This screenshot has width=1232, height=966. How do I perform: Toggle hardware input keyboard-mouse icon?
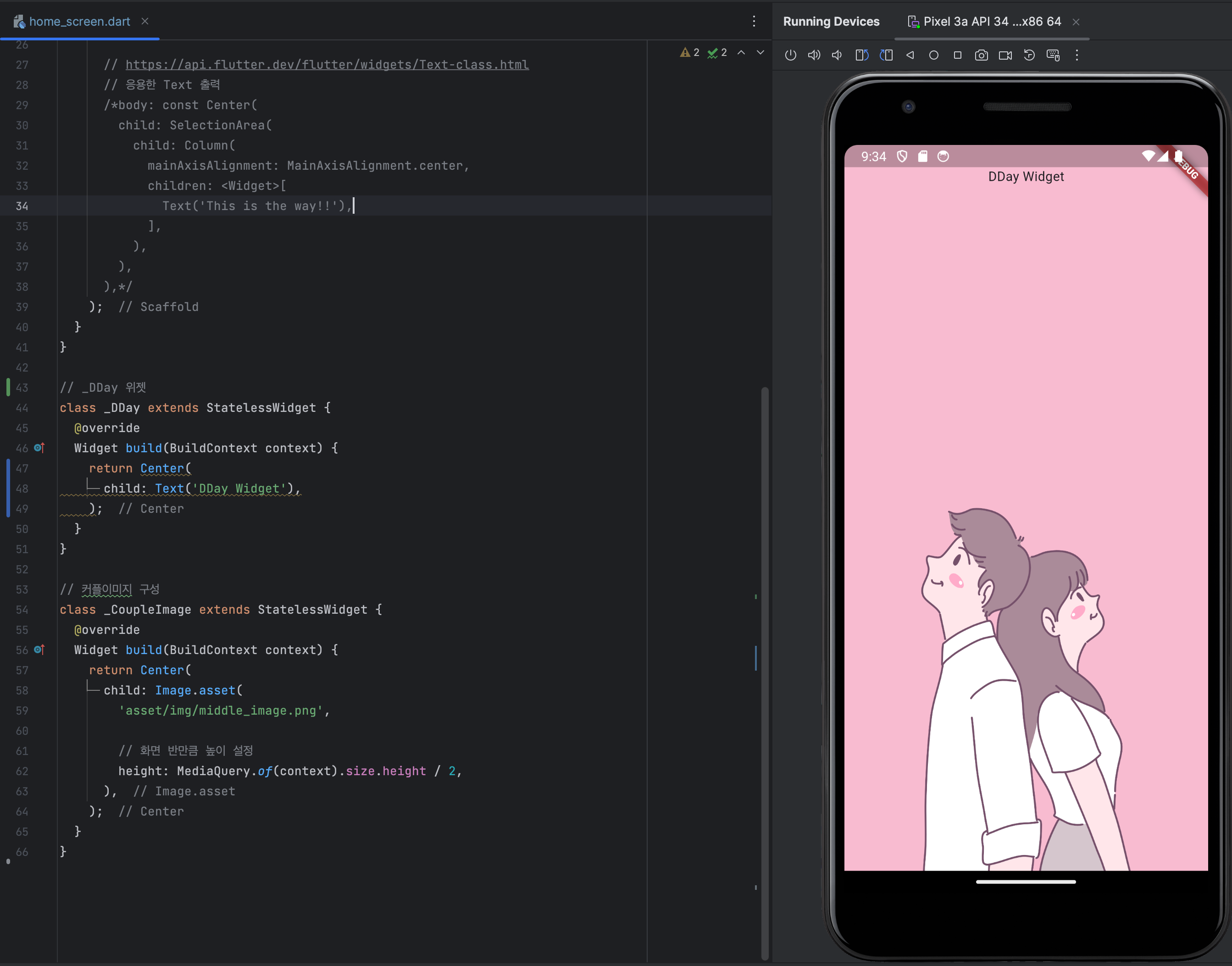(x=1053, y=55)
